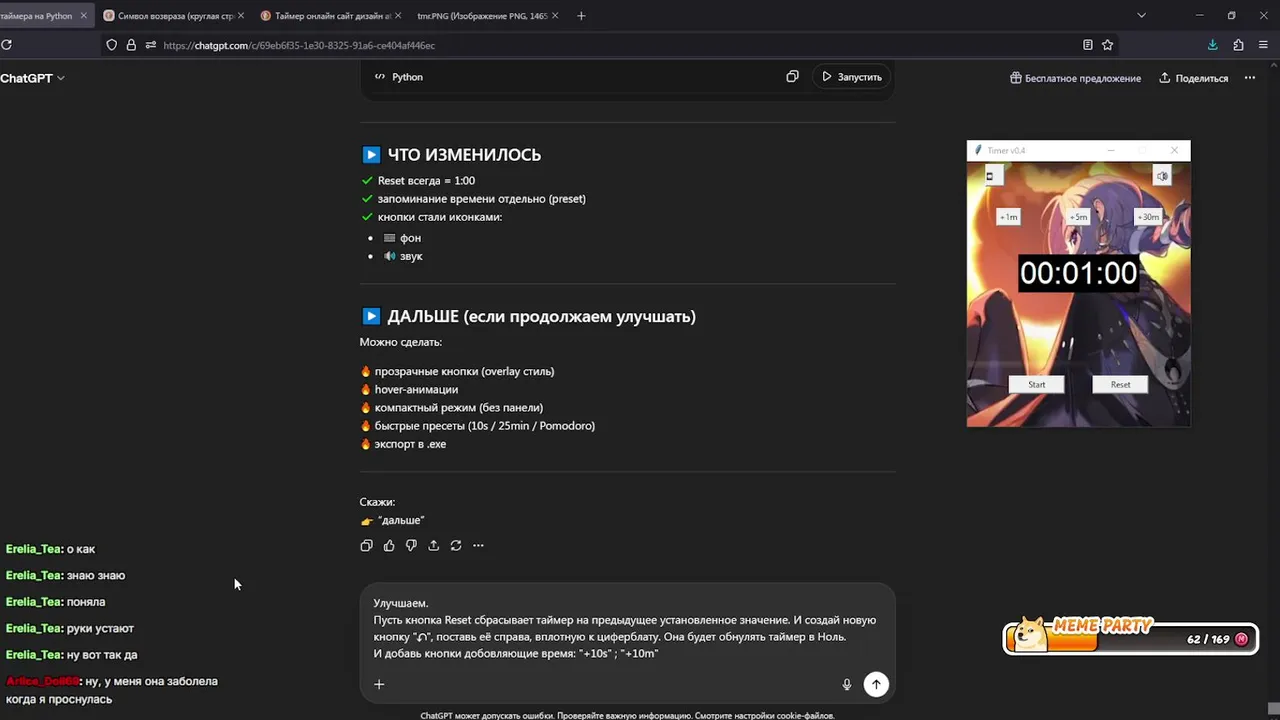Viewport: 1280px width, 720px height.
Task: Click "ЧТО ИЗМЕНИЛОСЬ" heading
Action: 464,155
